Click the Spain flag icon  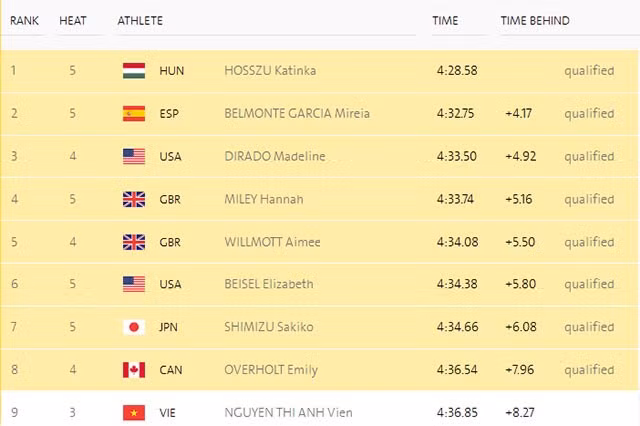(x=134, y=113)
